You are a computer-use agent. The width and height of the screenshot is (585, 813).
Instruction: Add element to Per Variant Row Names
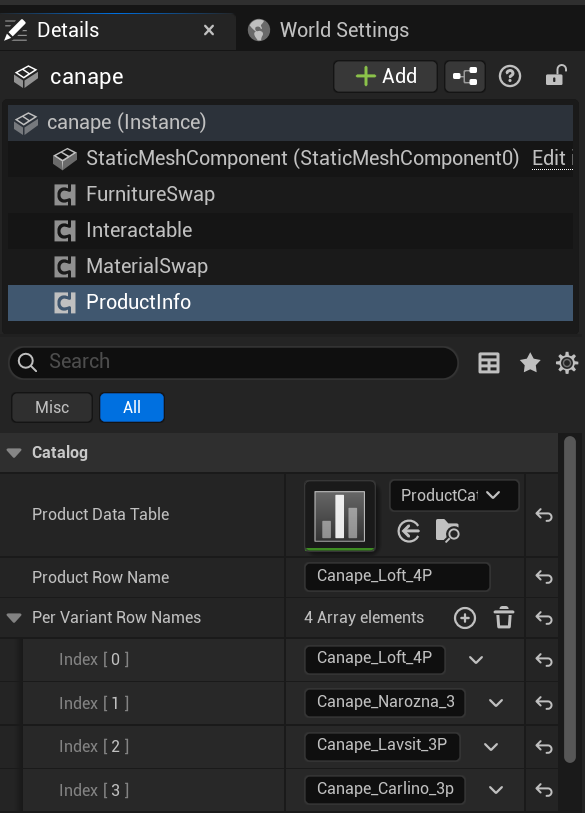point(465,618)
